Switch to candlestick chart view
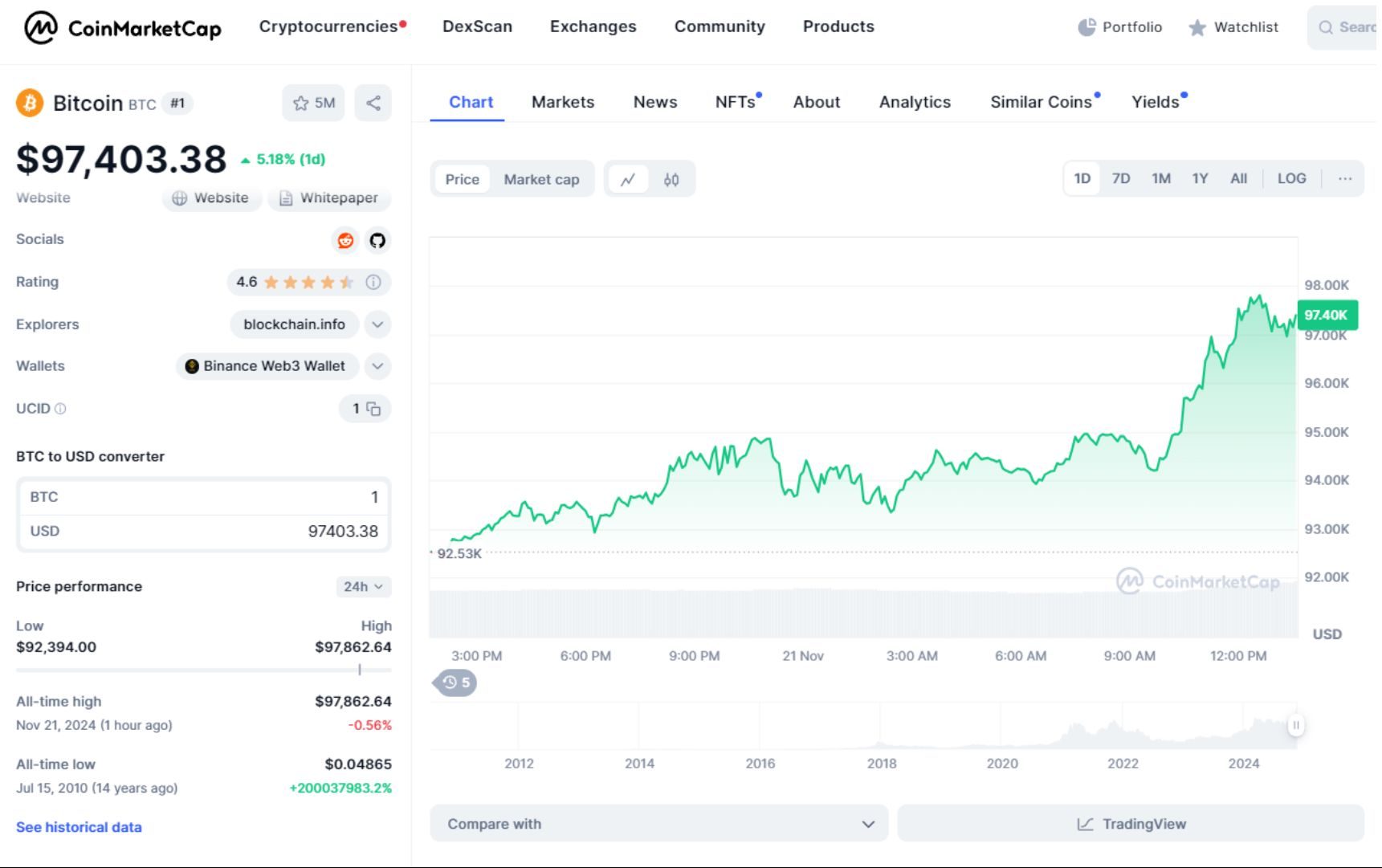Screen dimensions: 1382x868 (672, 179)
